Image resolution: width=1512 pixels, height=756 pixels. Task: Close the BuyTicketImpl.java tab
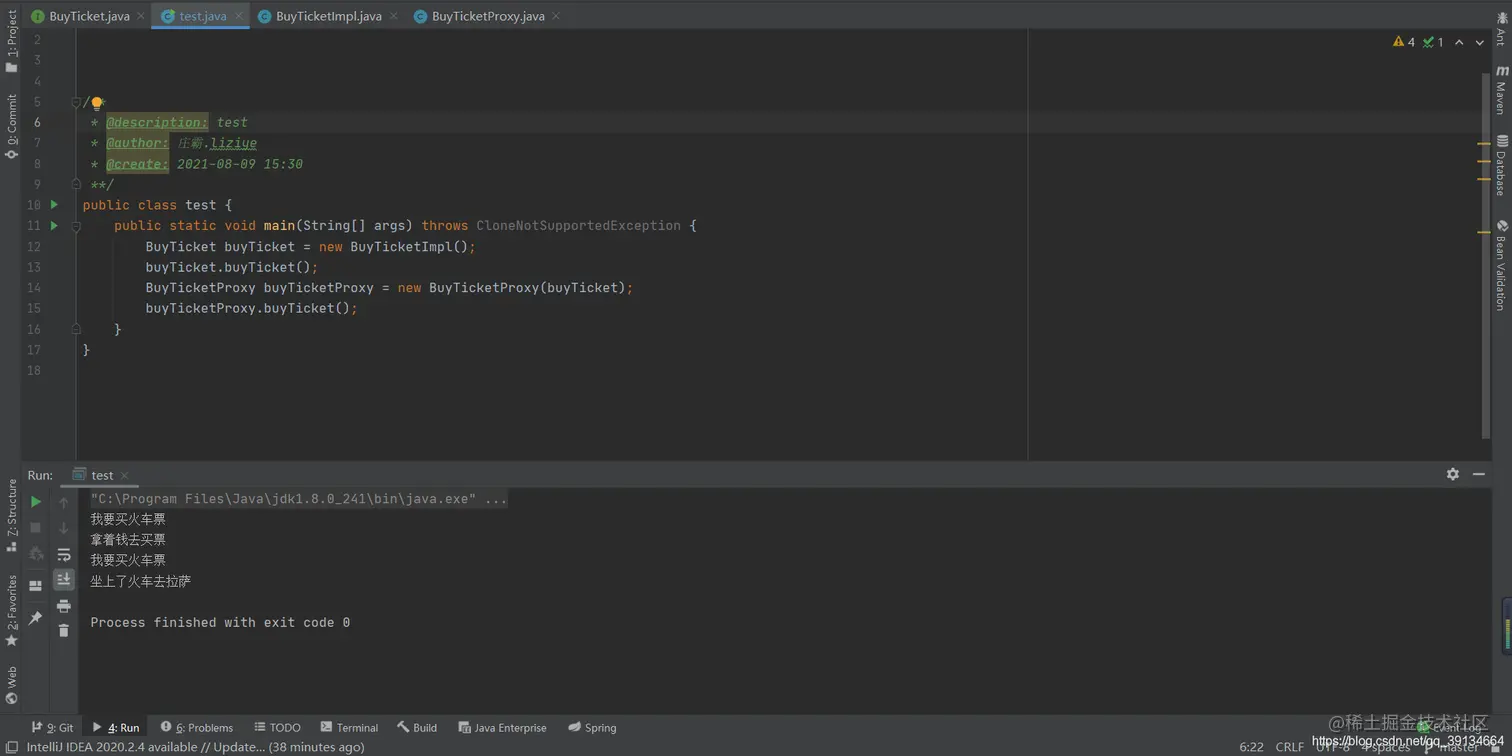[x=393, y=16]
